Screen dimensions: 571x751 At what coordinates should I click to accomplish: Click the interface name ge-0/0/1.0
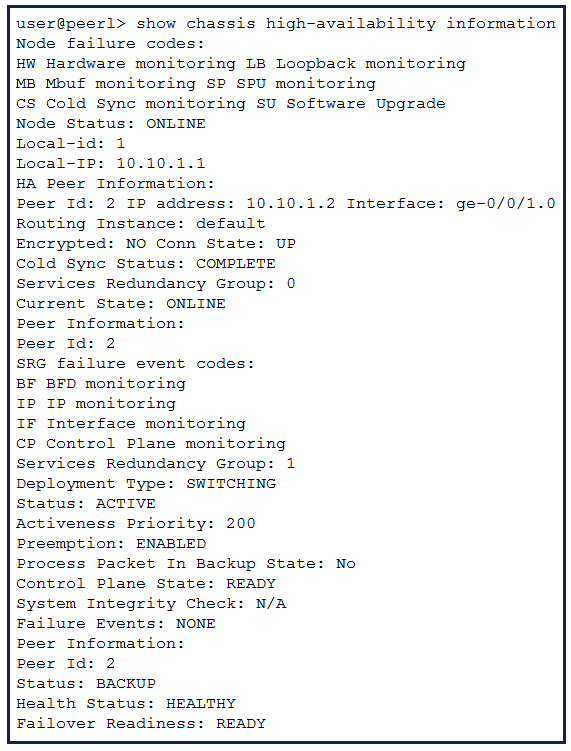pyautogui.click(x=506, y=204)
